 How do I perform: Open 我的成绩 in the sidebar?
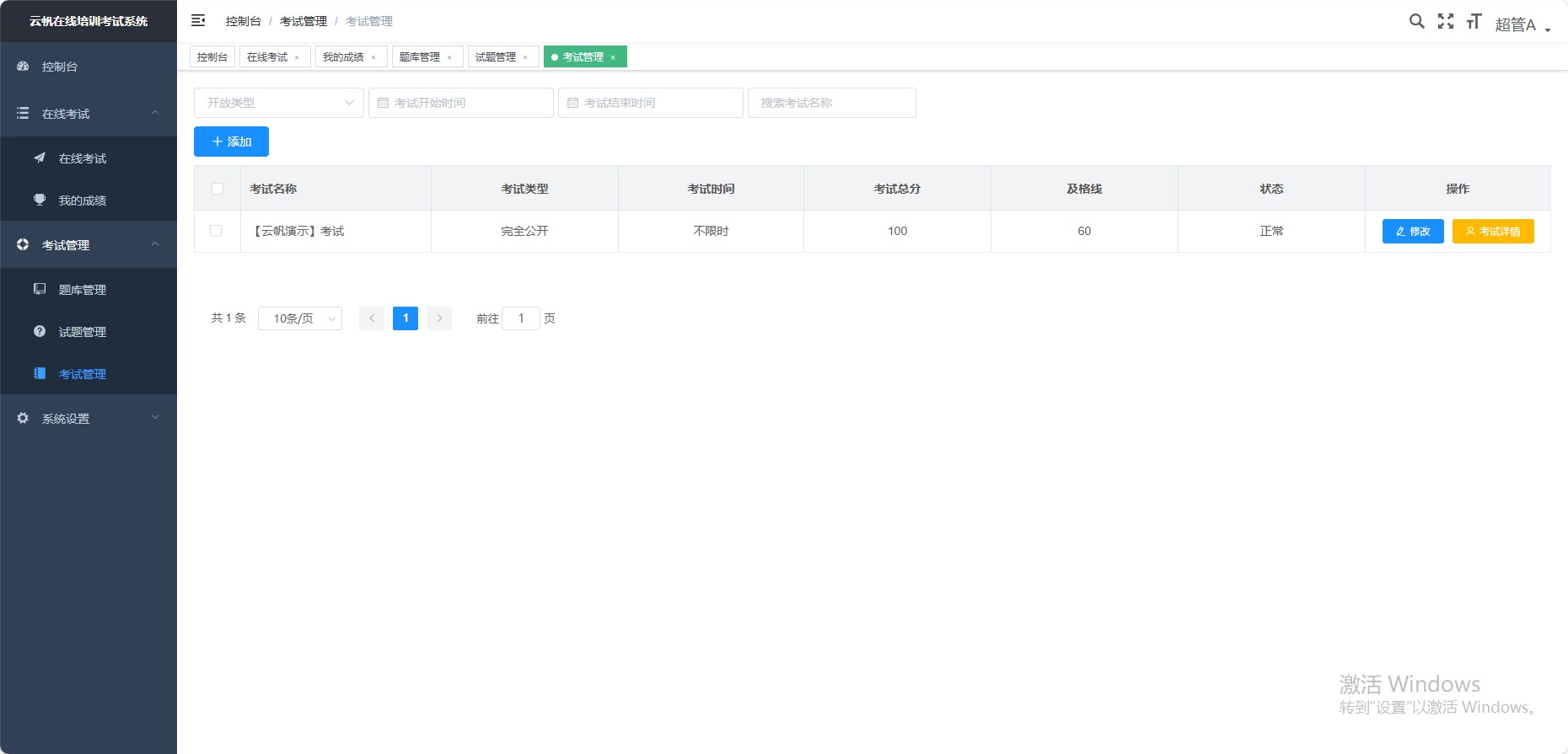(x=89, y=201)
